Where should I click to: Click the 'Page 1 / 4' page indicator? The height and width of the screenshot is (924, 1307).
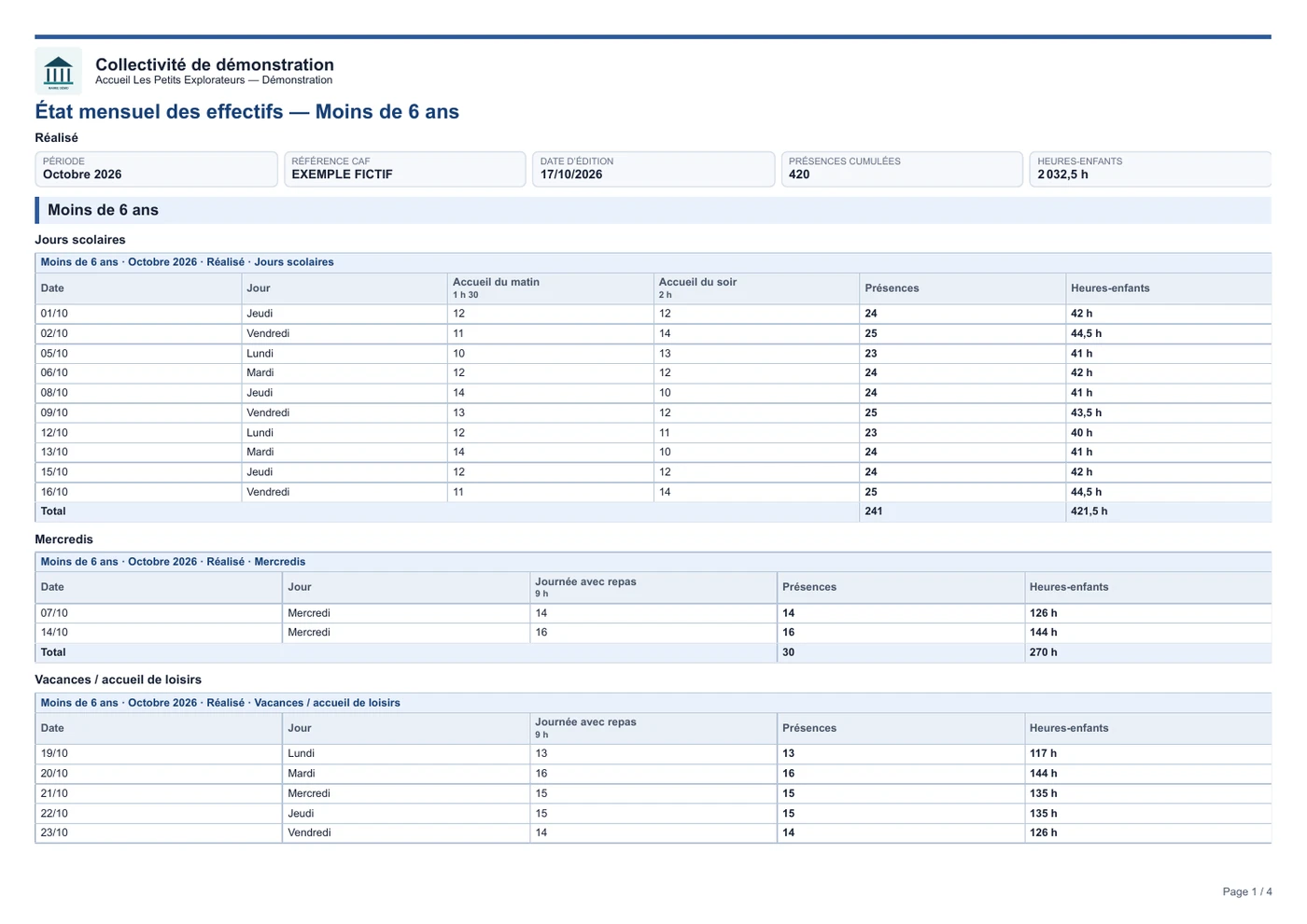(1247, 892)
